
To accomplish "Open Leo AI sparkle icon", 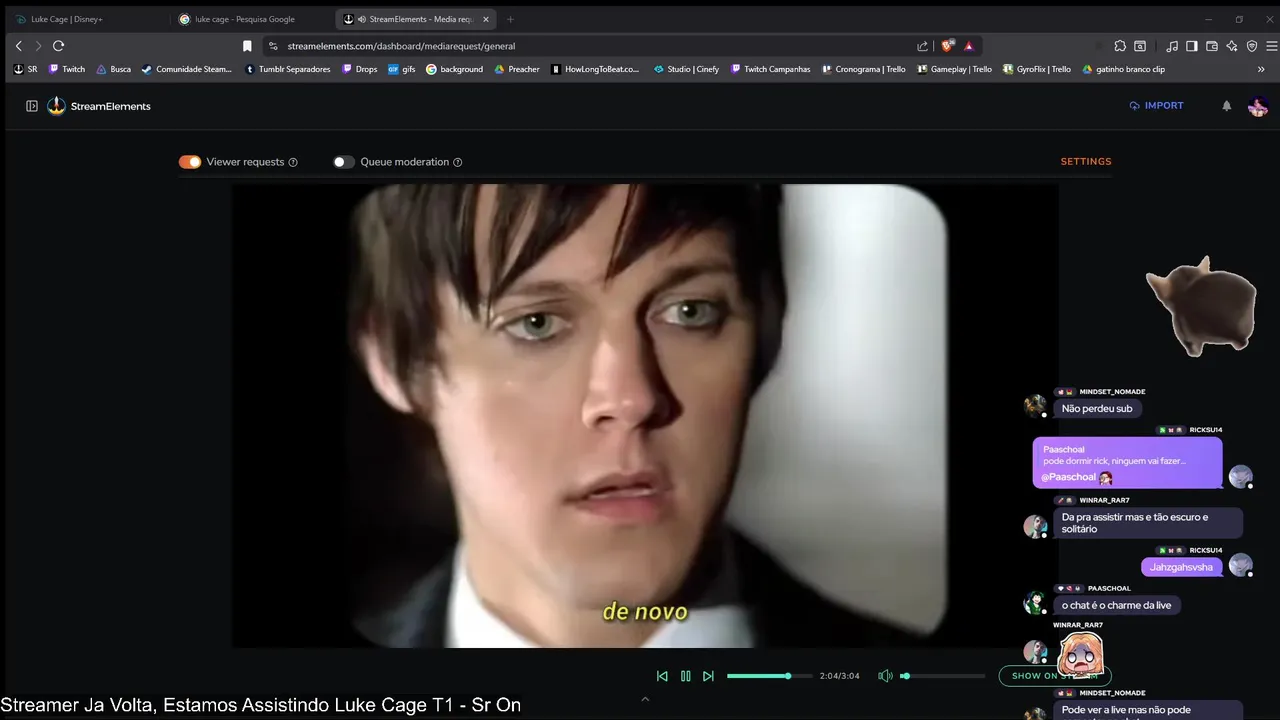I will point(1232,46).
